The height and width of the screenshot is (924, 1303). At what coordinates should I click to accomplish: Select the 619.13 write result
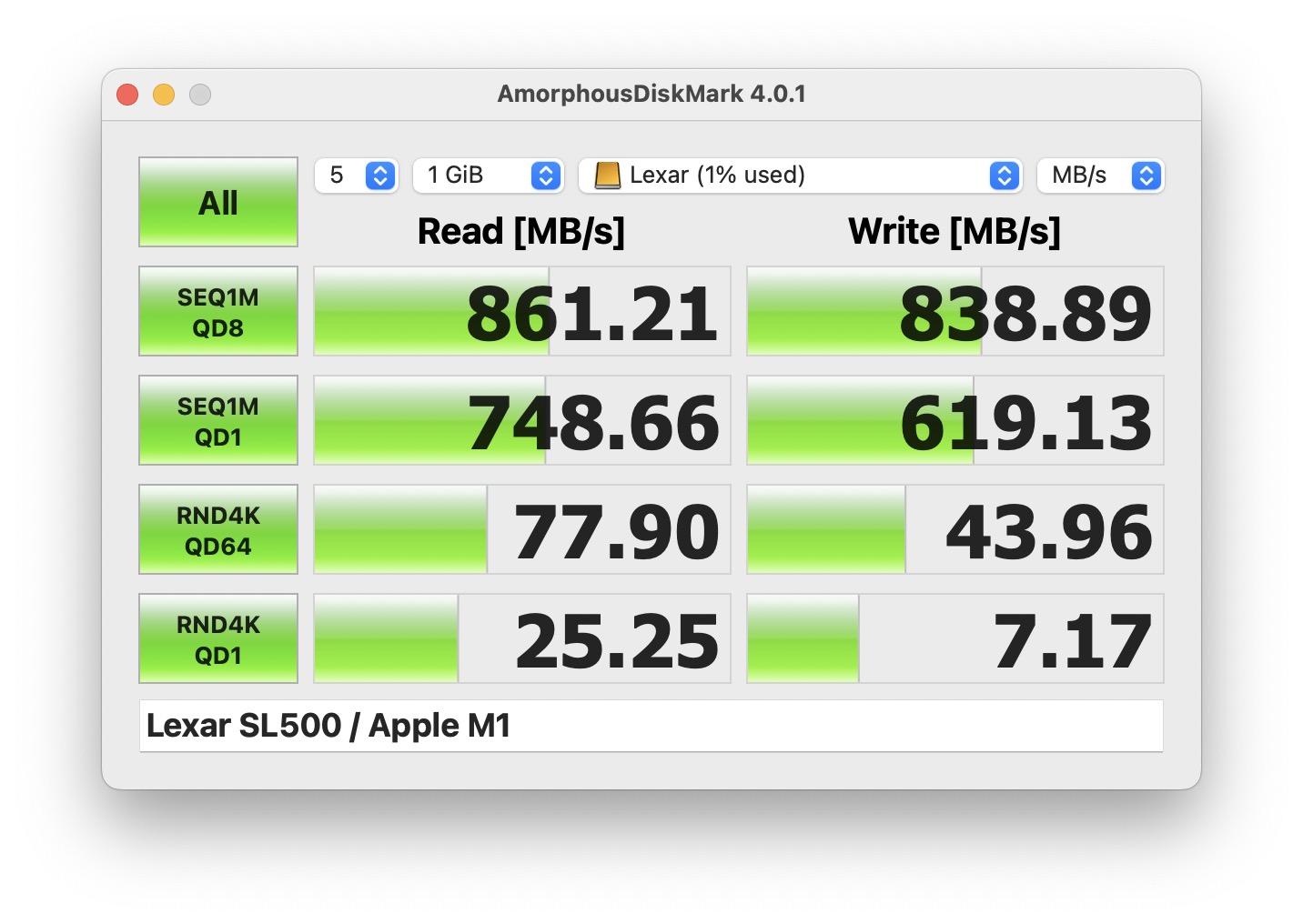click(955, 420)
